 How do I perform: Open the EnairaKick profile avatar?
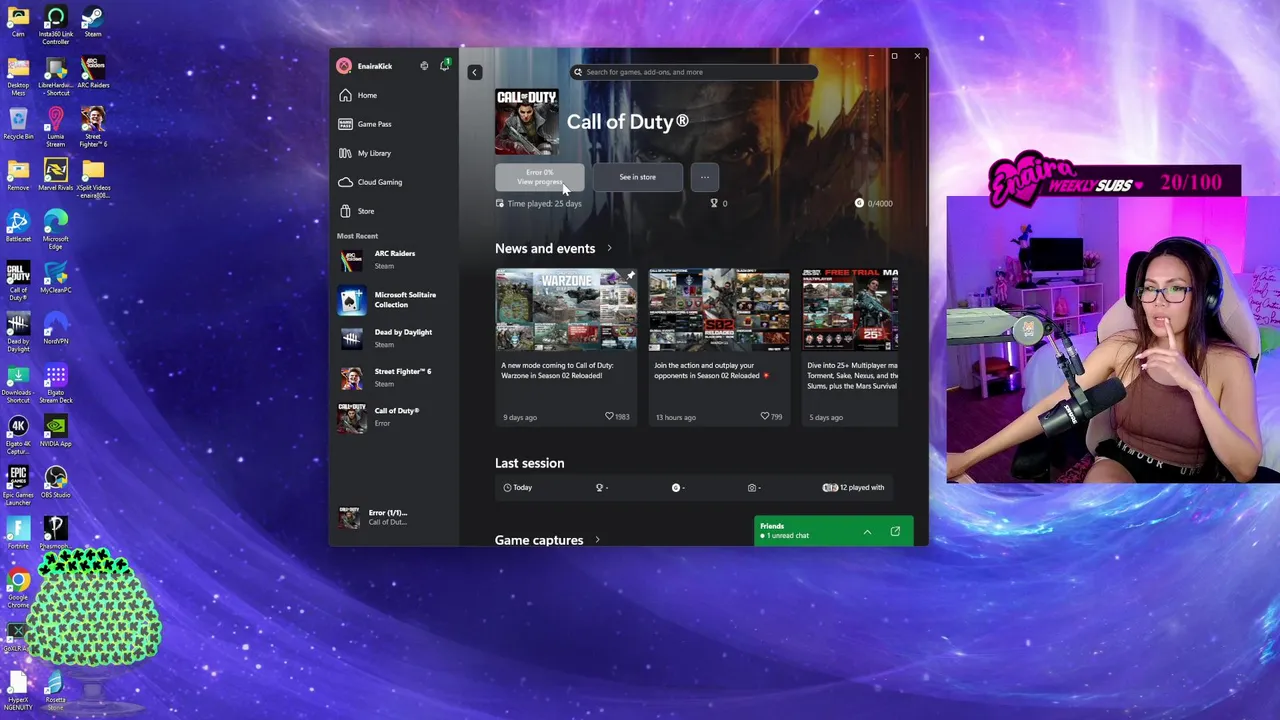pos(344,66)
